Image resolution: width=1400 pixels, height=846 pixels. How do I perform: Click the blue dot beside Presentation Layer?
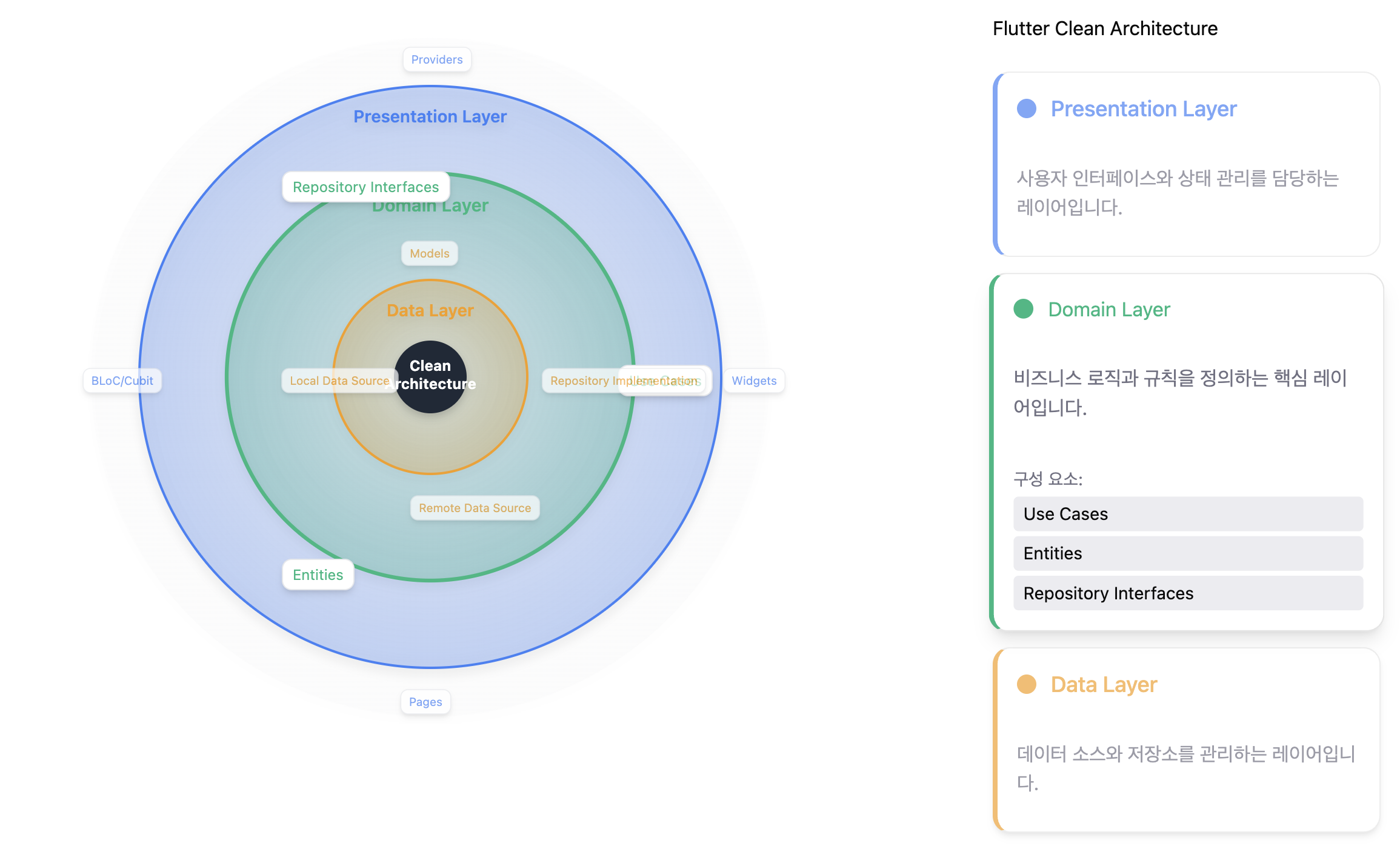point(1026,108)
